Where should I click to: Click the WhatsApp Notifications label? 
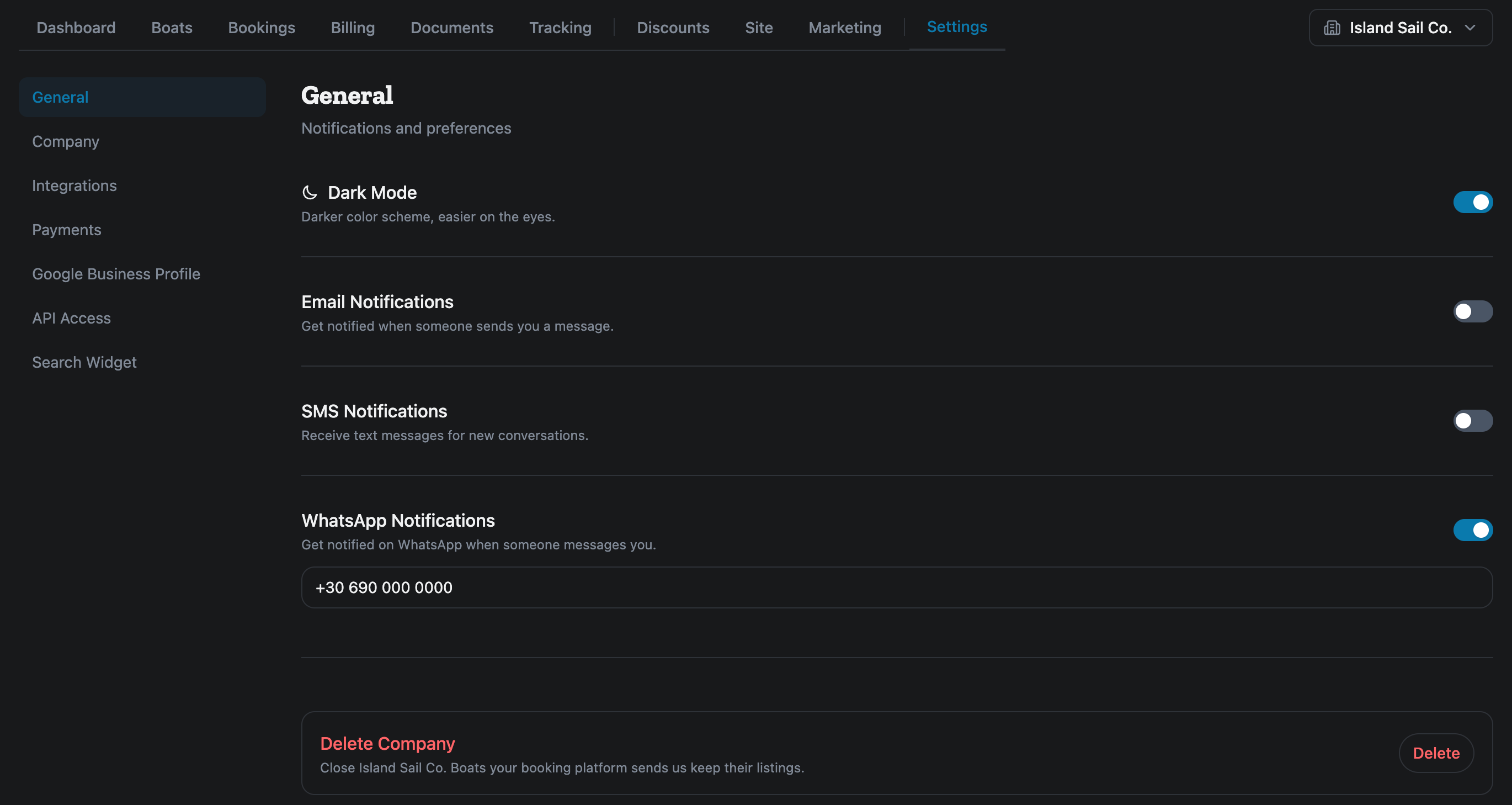(398, 521)
